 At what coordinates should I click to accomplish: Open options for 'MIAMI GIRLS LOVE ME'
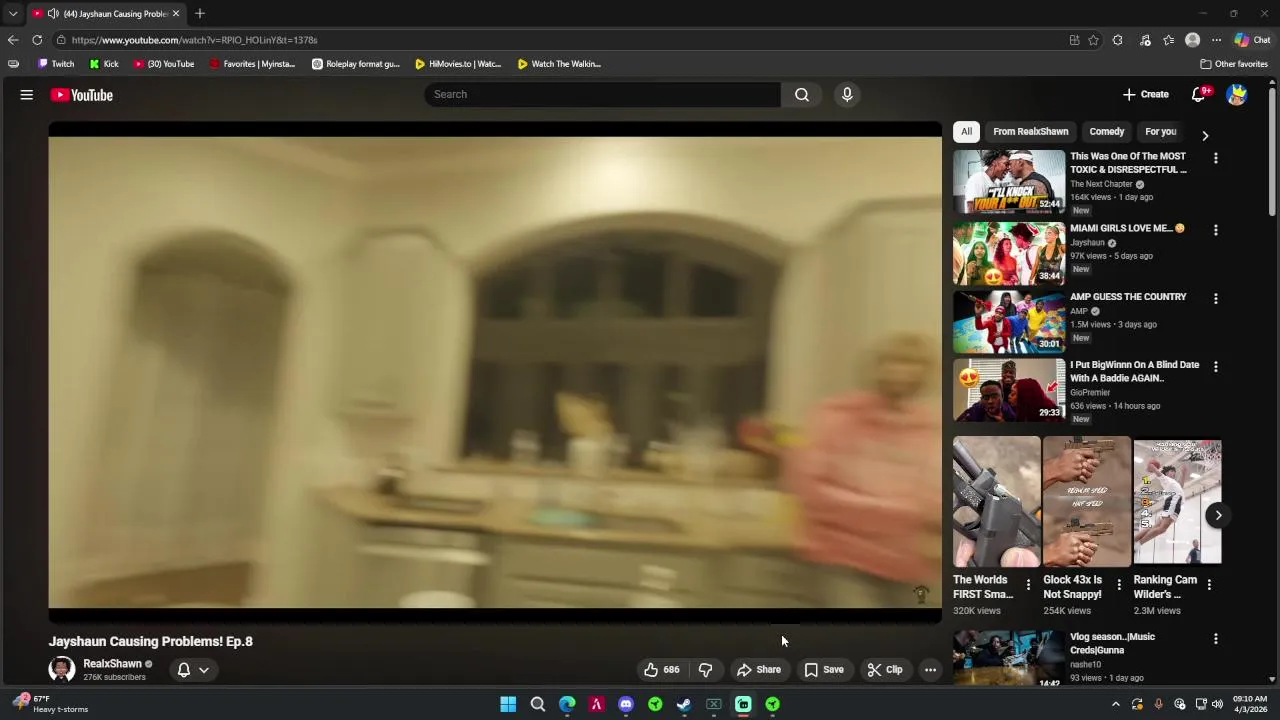[1216, 230]
